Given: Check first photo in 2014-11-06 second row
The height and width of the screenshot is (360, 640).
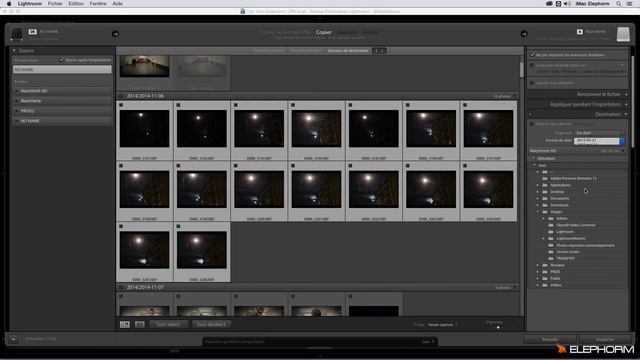Looking at the screenshot, I should (x=121, y=166).
